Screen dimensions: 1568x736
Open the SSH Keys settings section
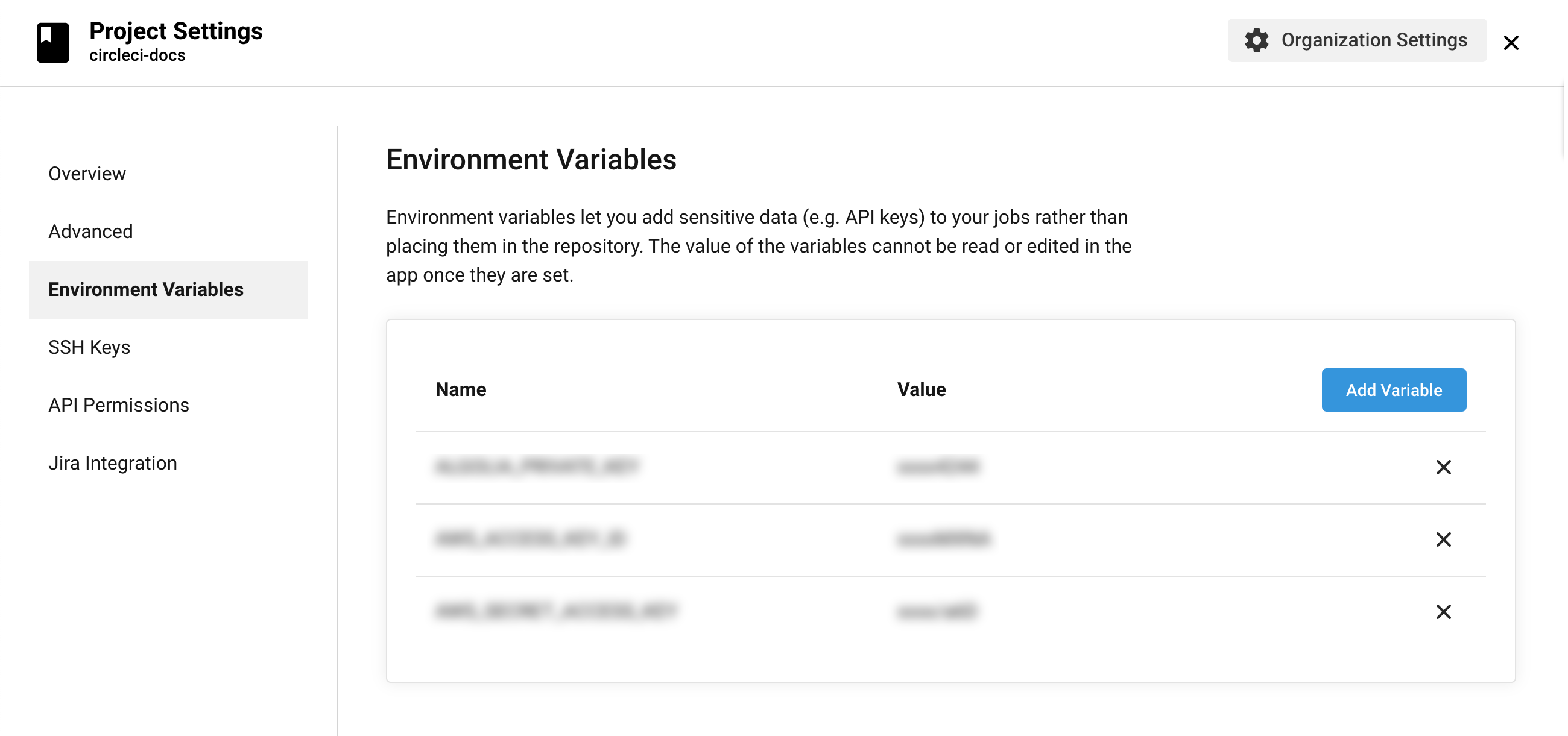coord(89,347)
